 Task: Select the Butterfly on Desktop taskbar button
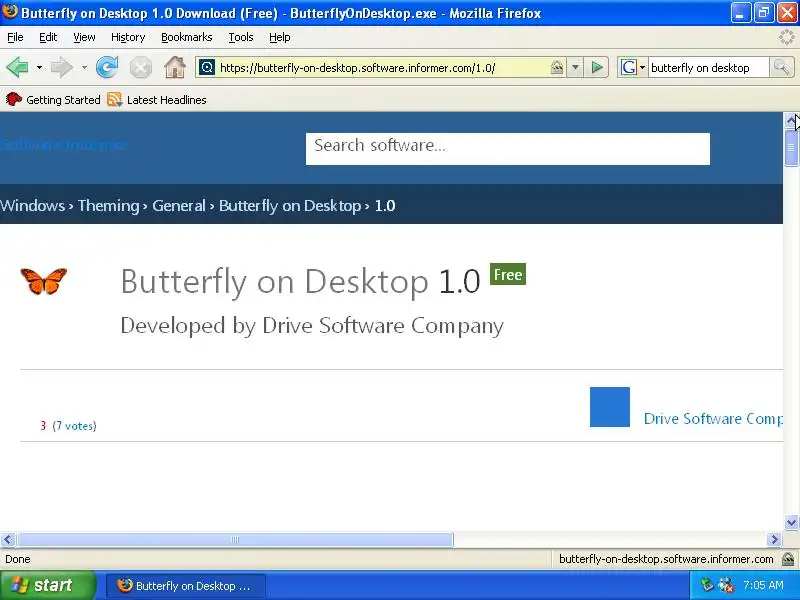tap(186, 586)
